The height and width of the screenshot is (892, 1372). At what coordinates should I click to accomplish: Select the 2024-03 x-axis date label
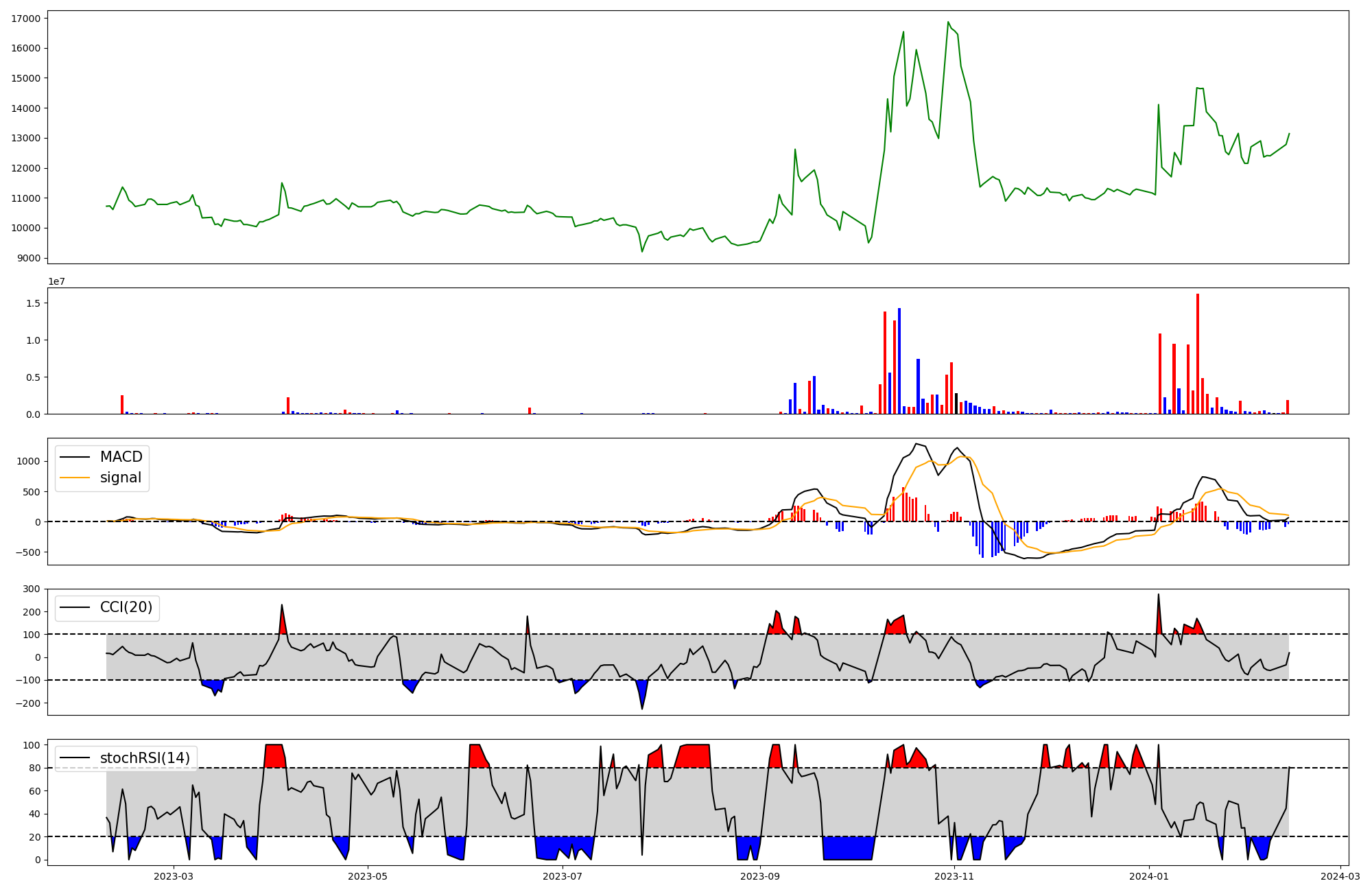[1340, 876]
